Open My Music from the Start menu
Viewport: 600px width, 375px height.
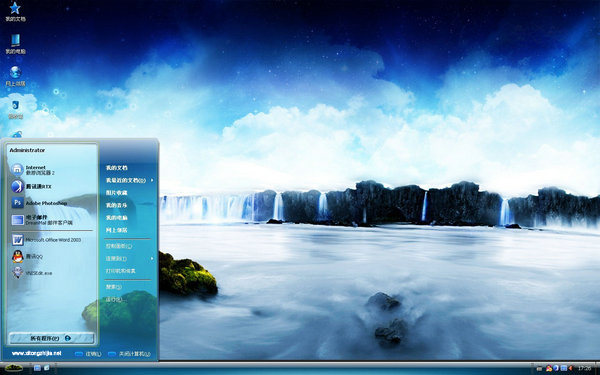pyautogui.click(x=116, y=205)
